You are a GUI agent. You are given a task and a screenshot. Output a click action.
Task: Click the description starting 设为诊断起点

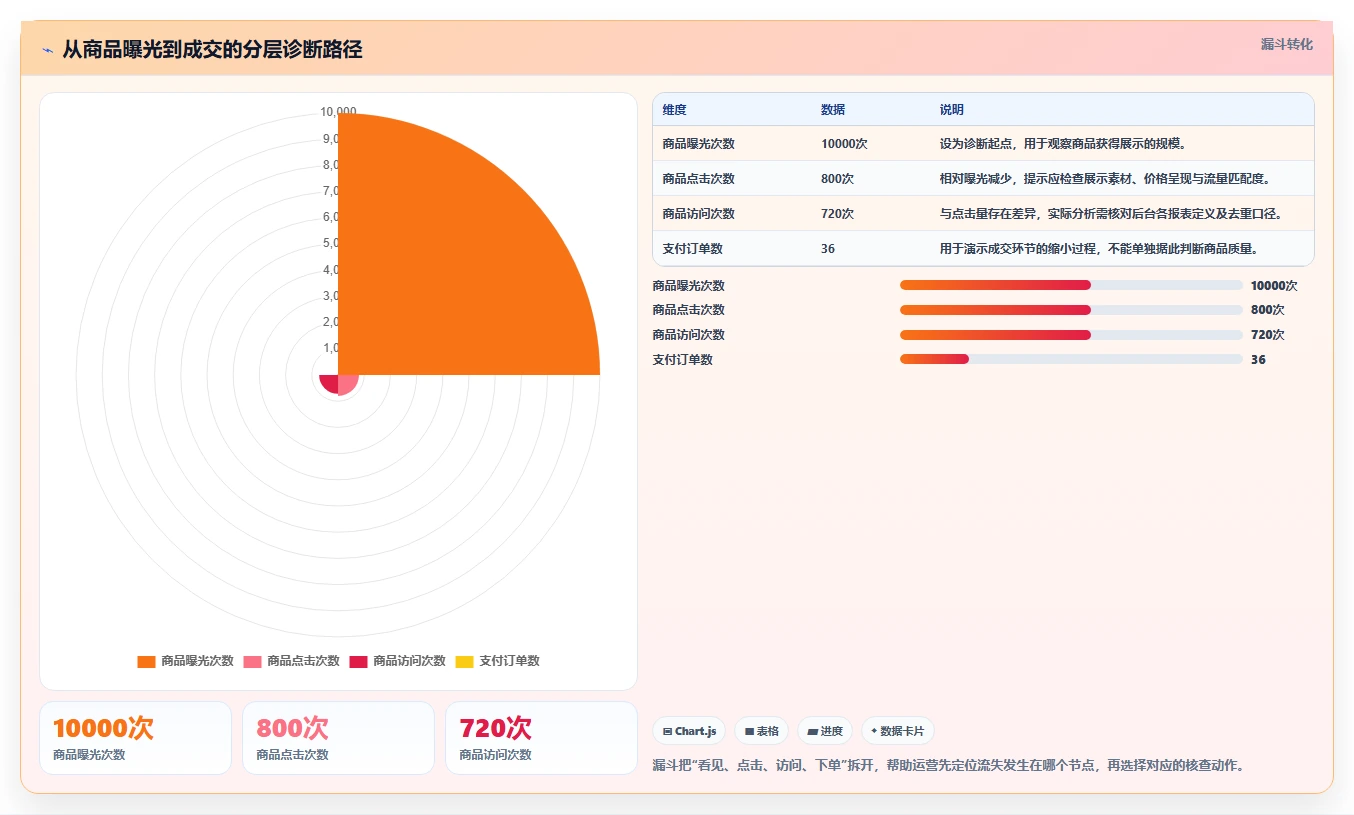1063,144
